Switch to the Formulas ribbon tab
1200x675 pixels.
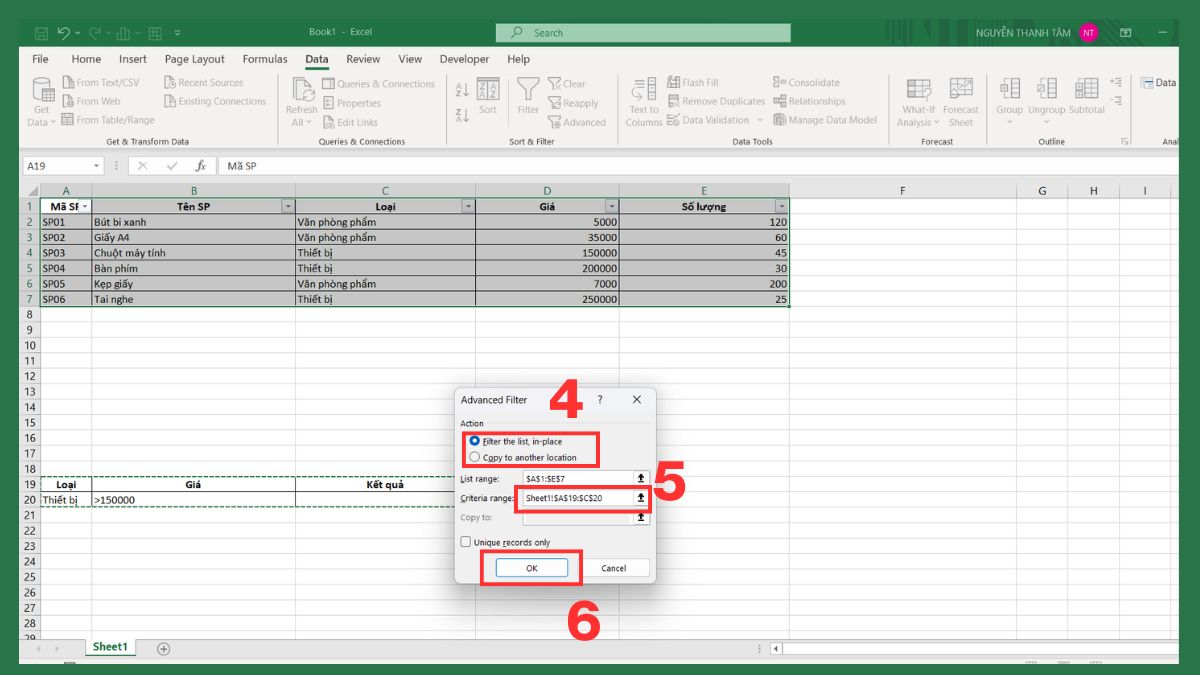point(265,59)
